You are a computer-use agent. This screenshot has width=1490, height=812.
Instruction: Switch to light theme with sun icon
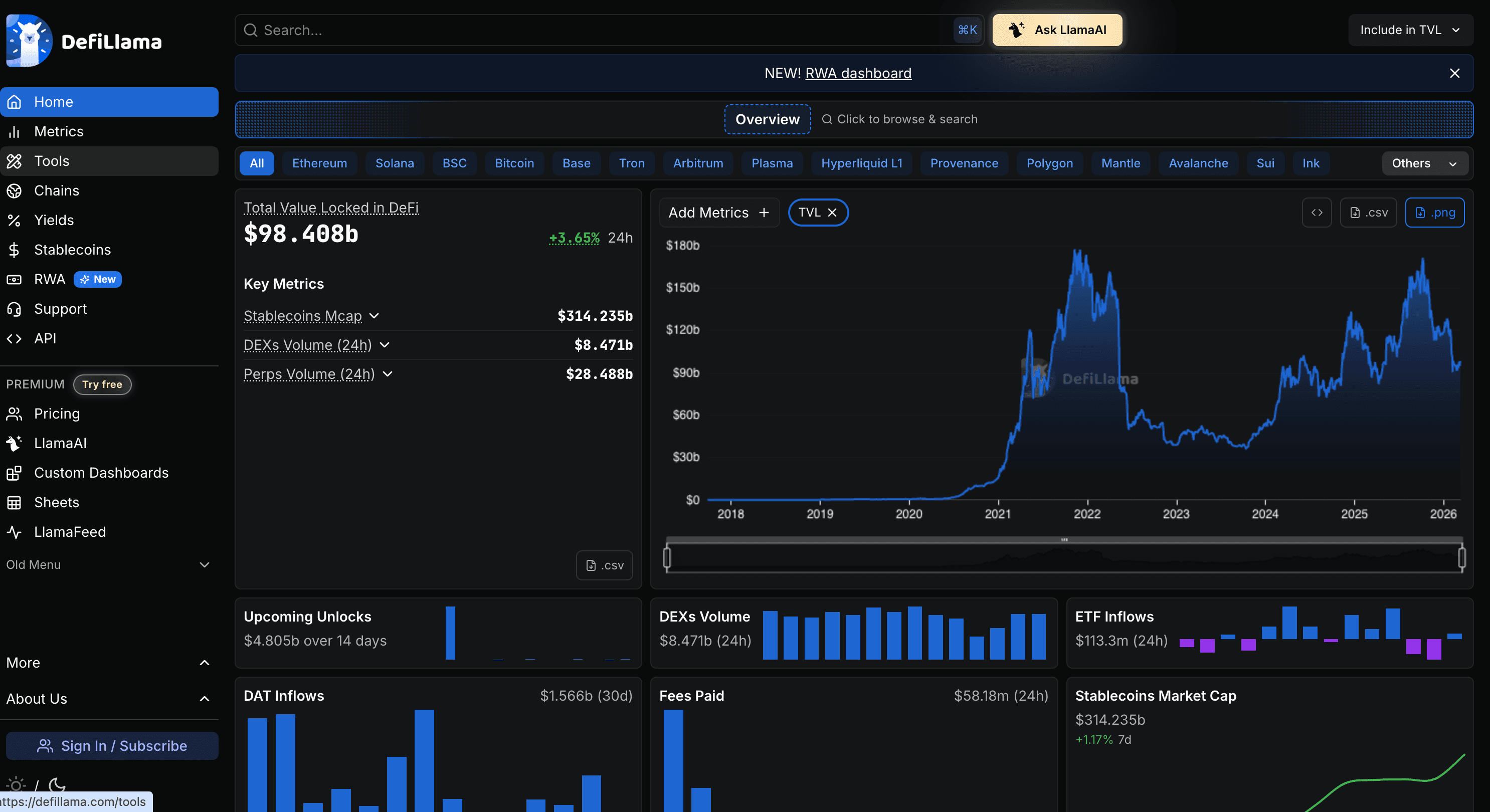(16, 784)
